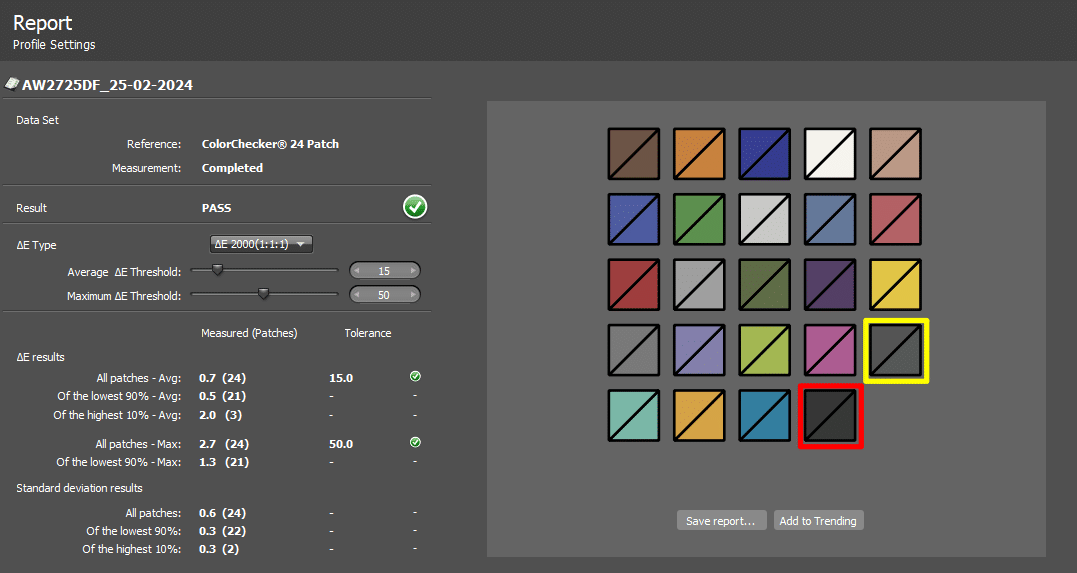1077x573 pixels.
Task: Select the red-bordered black patch
Action: click(830, 416)
